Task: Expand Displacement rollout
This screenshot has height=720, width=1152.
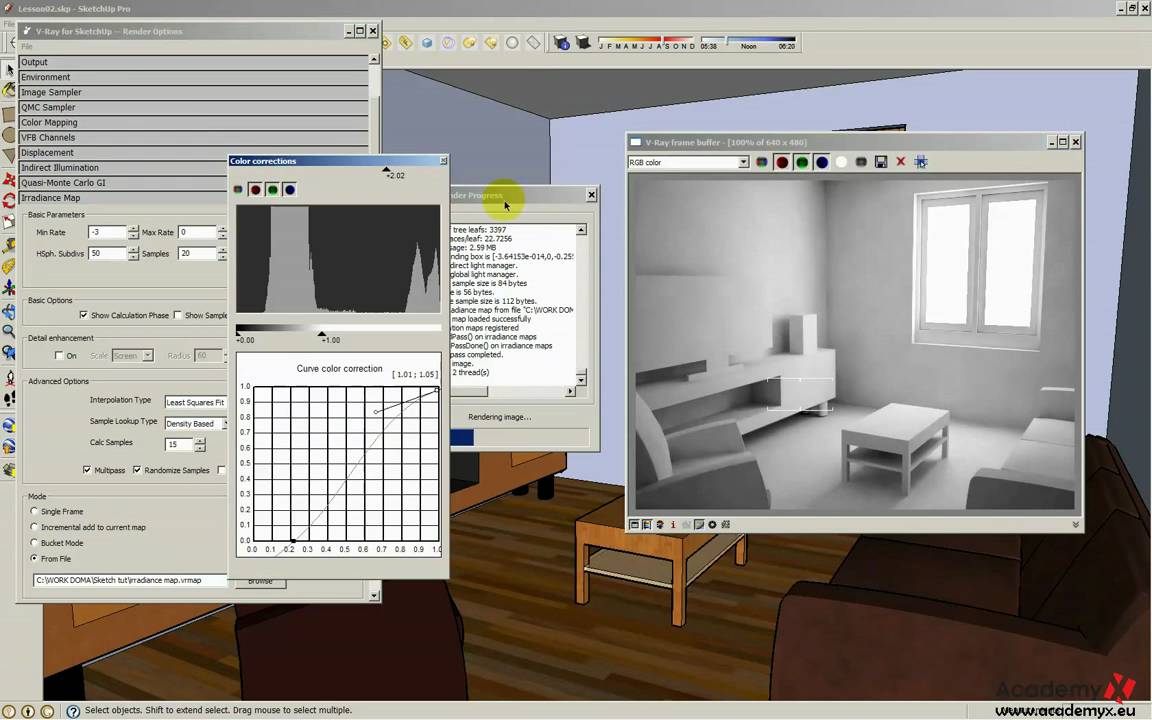Action: tap(194, 153)
